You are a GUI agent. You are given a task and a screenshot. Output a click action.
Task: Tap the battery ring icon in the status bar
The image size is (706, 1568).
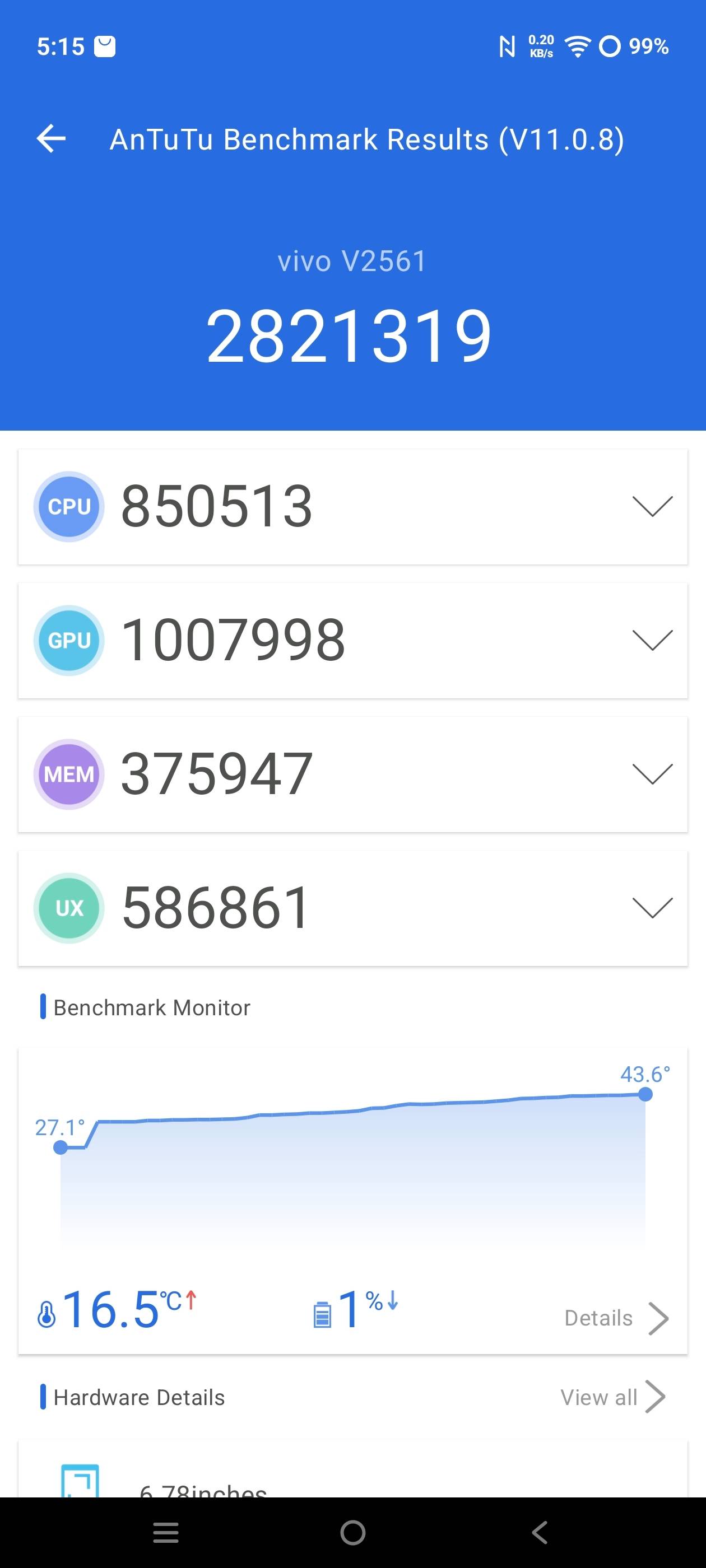pos(609,46)
